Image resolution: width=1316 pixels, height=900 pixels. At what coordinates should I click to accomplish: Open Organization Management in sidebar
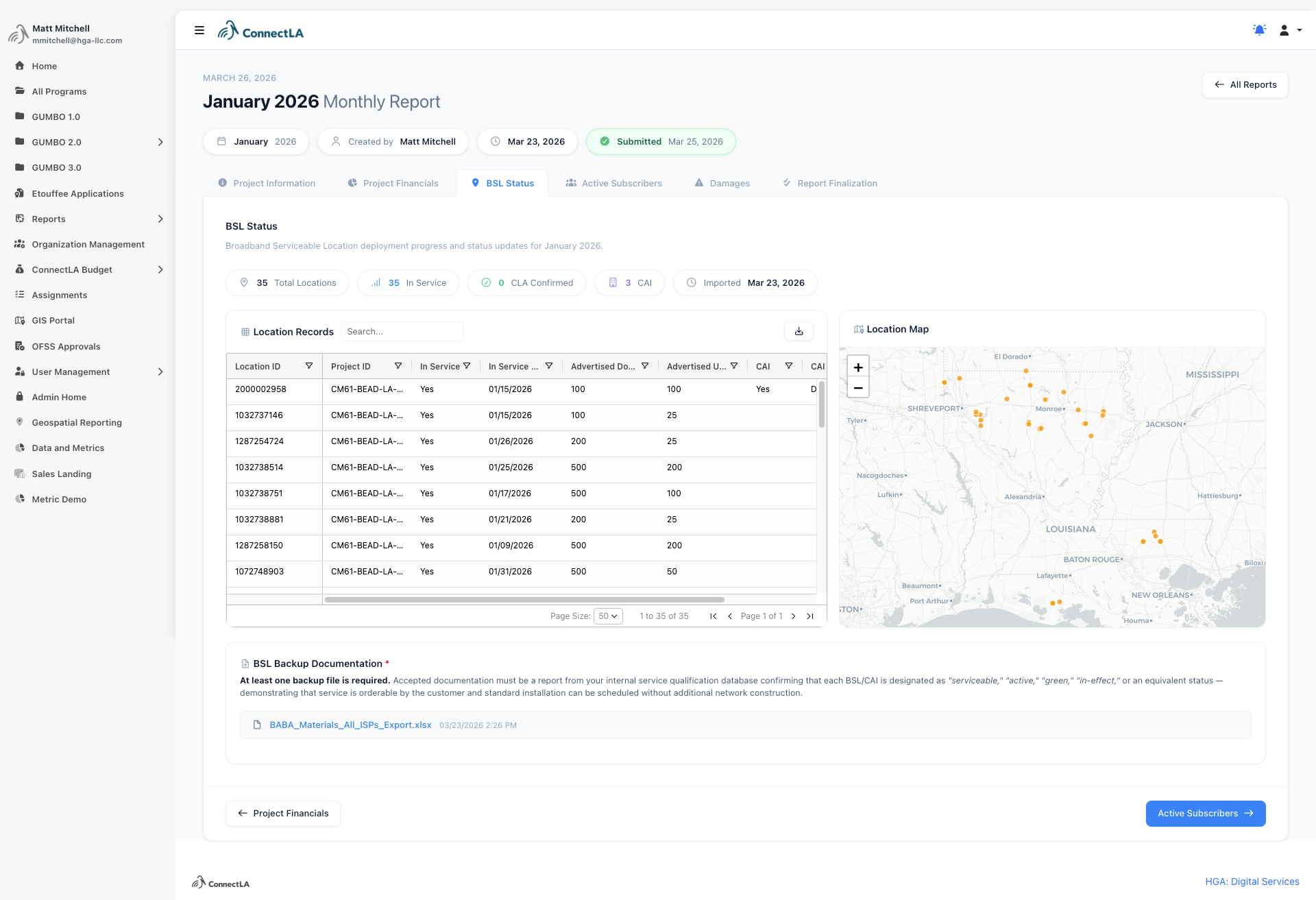(88, 244)
